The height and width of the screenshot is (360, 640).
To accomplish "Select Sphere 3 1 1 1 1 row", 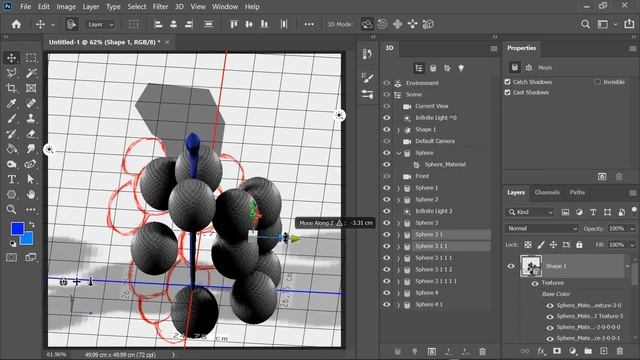I will point(436,281).
